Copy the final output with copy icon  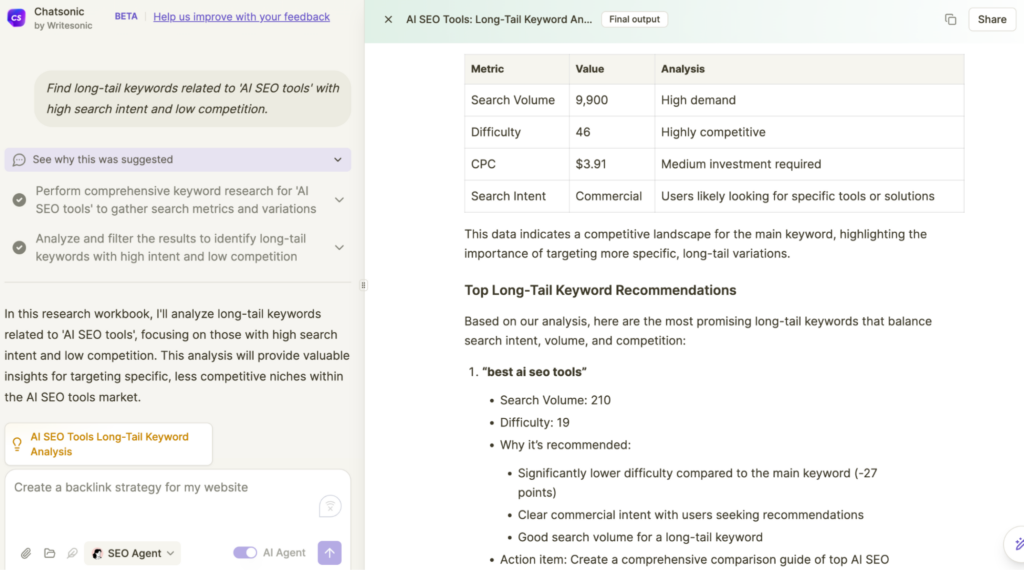(950, 20)
